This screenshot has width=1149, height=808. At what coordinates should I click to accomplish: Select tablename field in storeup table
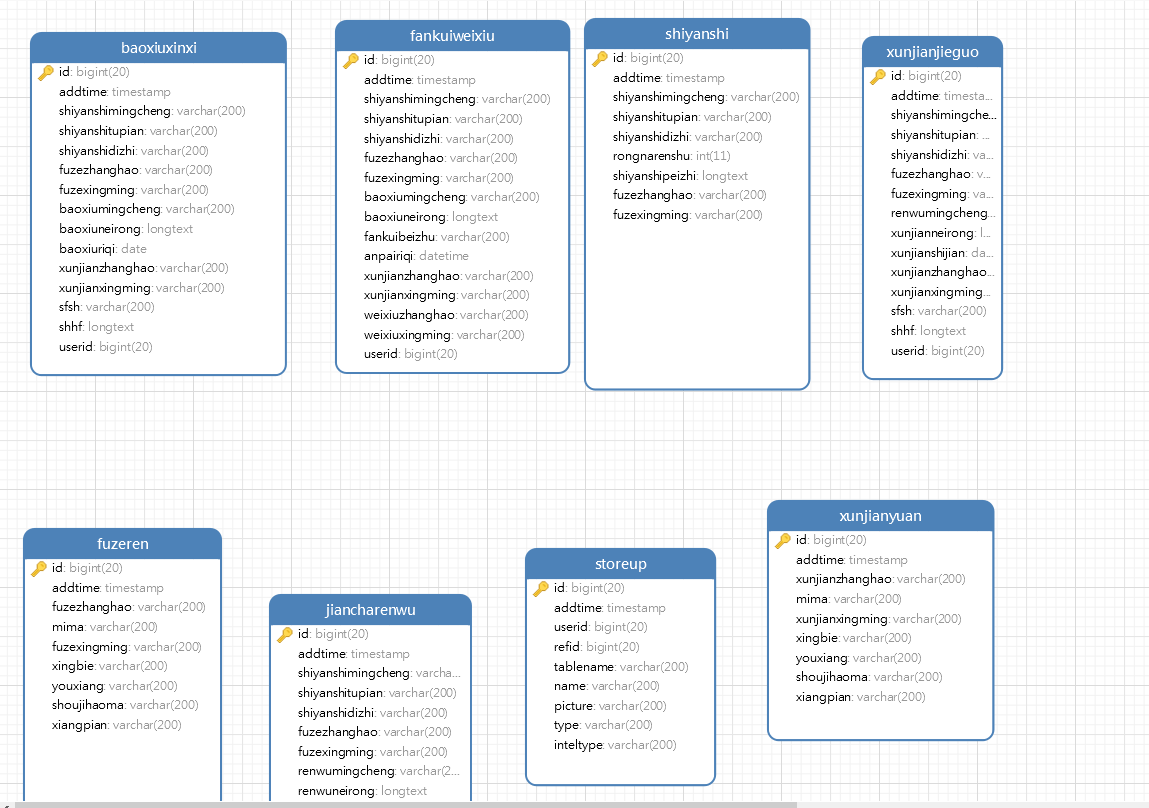point(621,667)
